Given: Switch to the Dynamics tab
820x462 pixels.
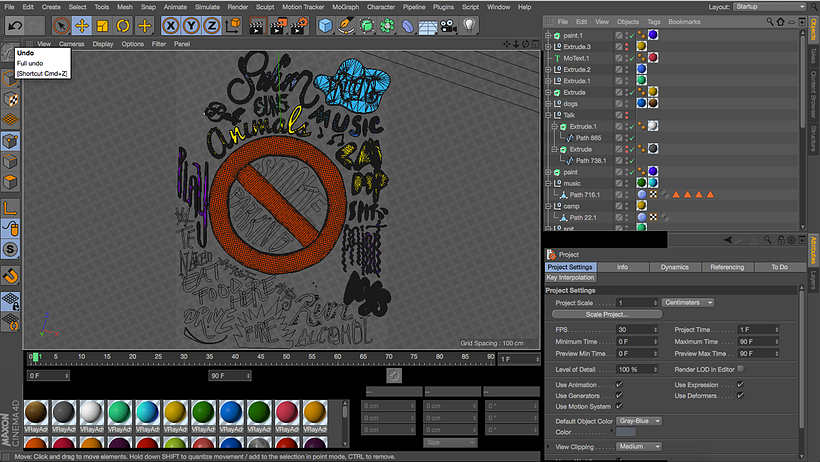Looking at the screenshot, I should pos(675,267).
